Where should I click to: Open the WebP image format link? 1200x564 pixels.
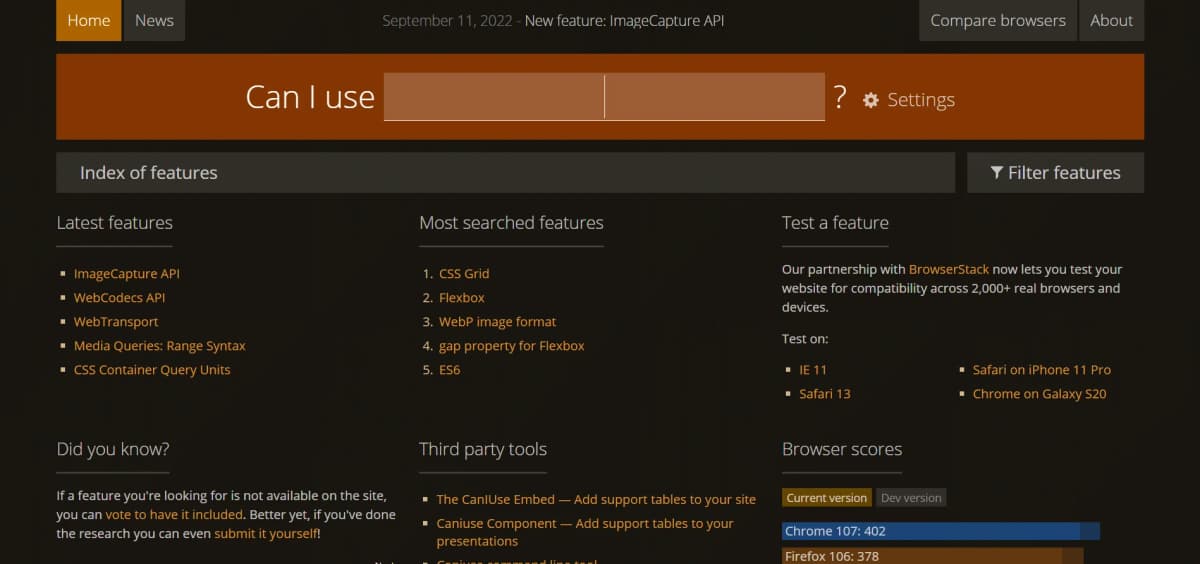[497, 322]
